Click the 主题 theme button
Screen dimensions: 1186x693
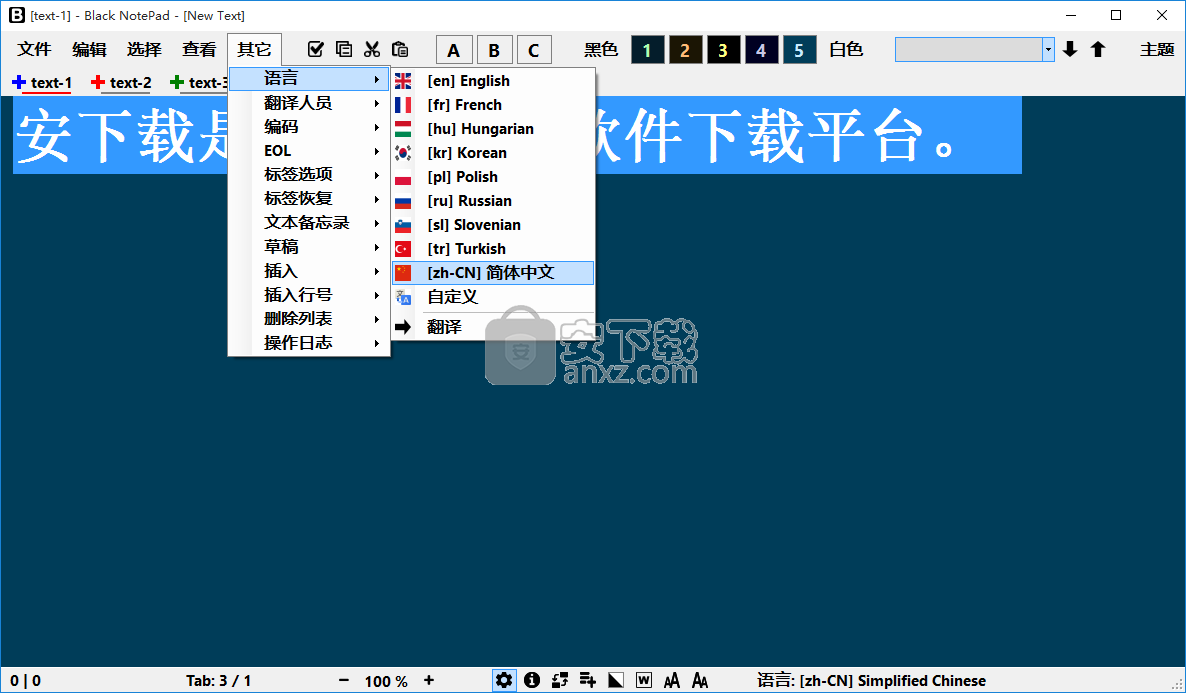click(x=1157, y=49)
